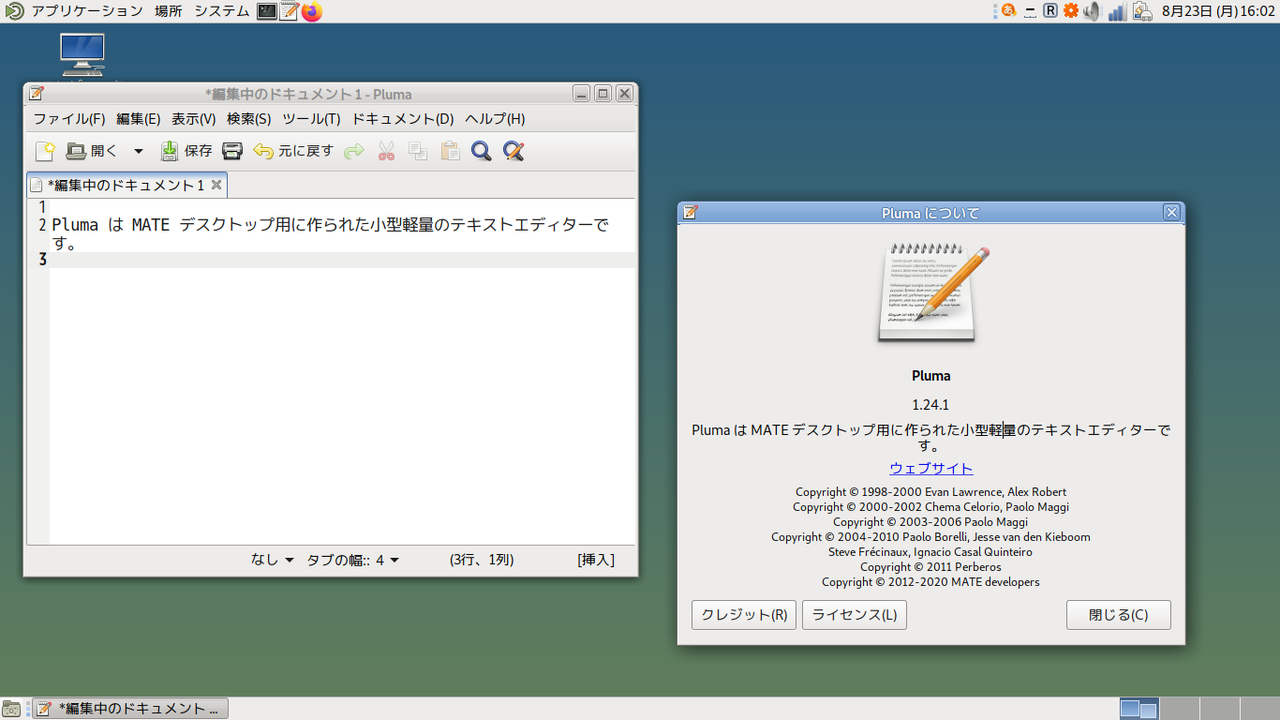
Task: Create a new document in Pluma toolbar
Action: pos(45,151)
